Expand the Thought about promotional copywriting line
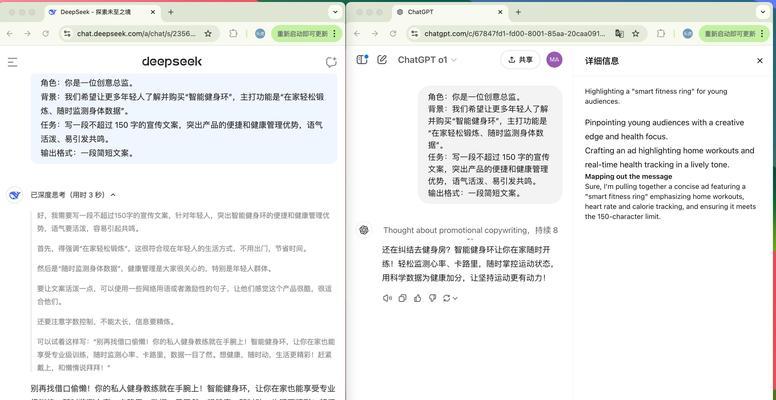Viewport: 776px width, 400px height. point(470,230)
